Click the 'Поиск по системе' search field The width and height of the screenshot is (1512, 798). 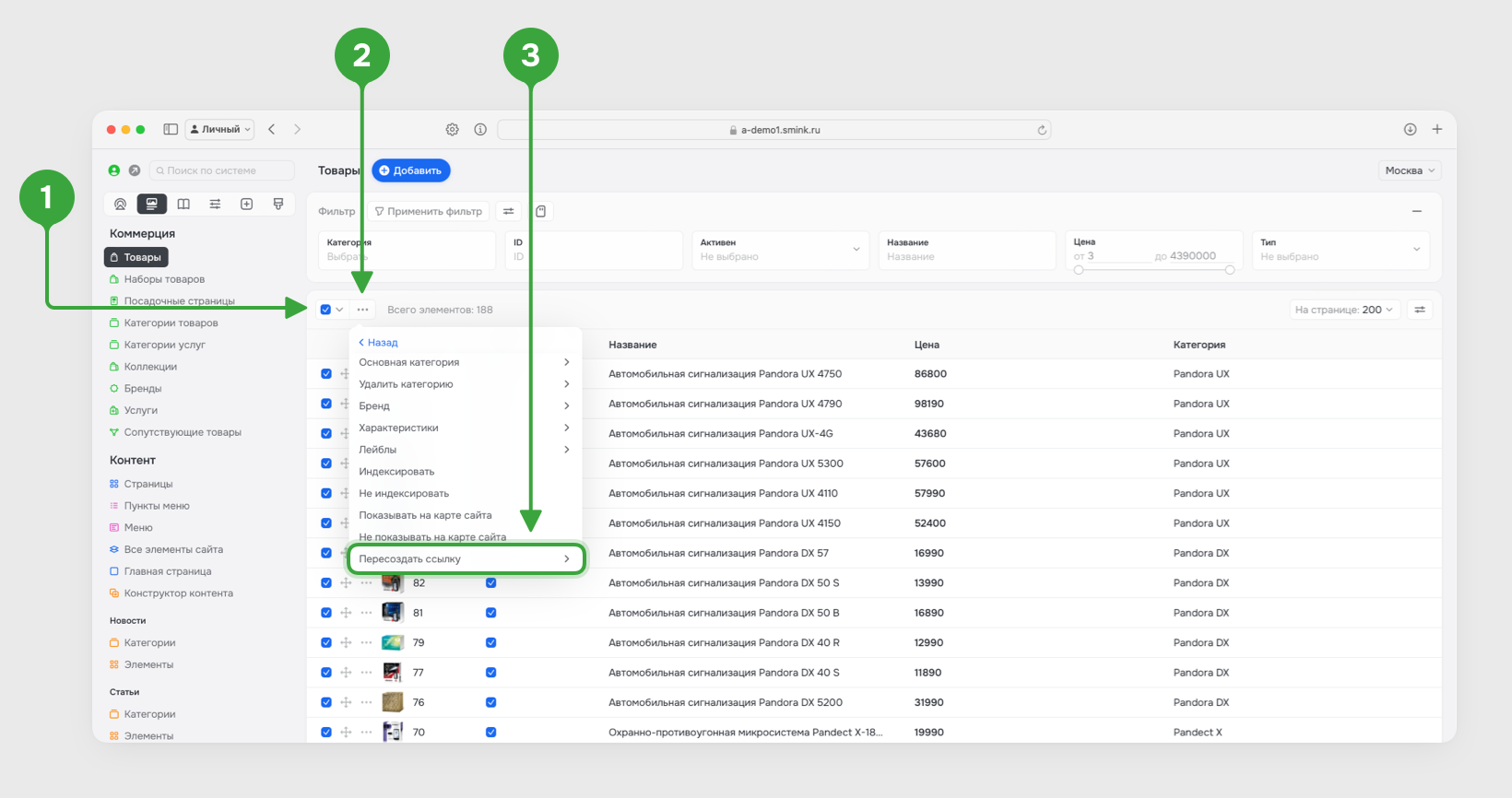point(222,170)
